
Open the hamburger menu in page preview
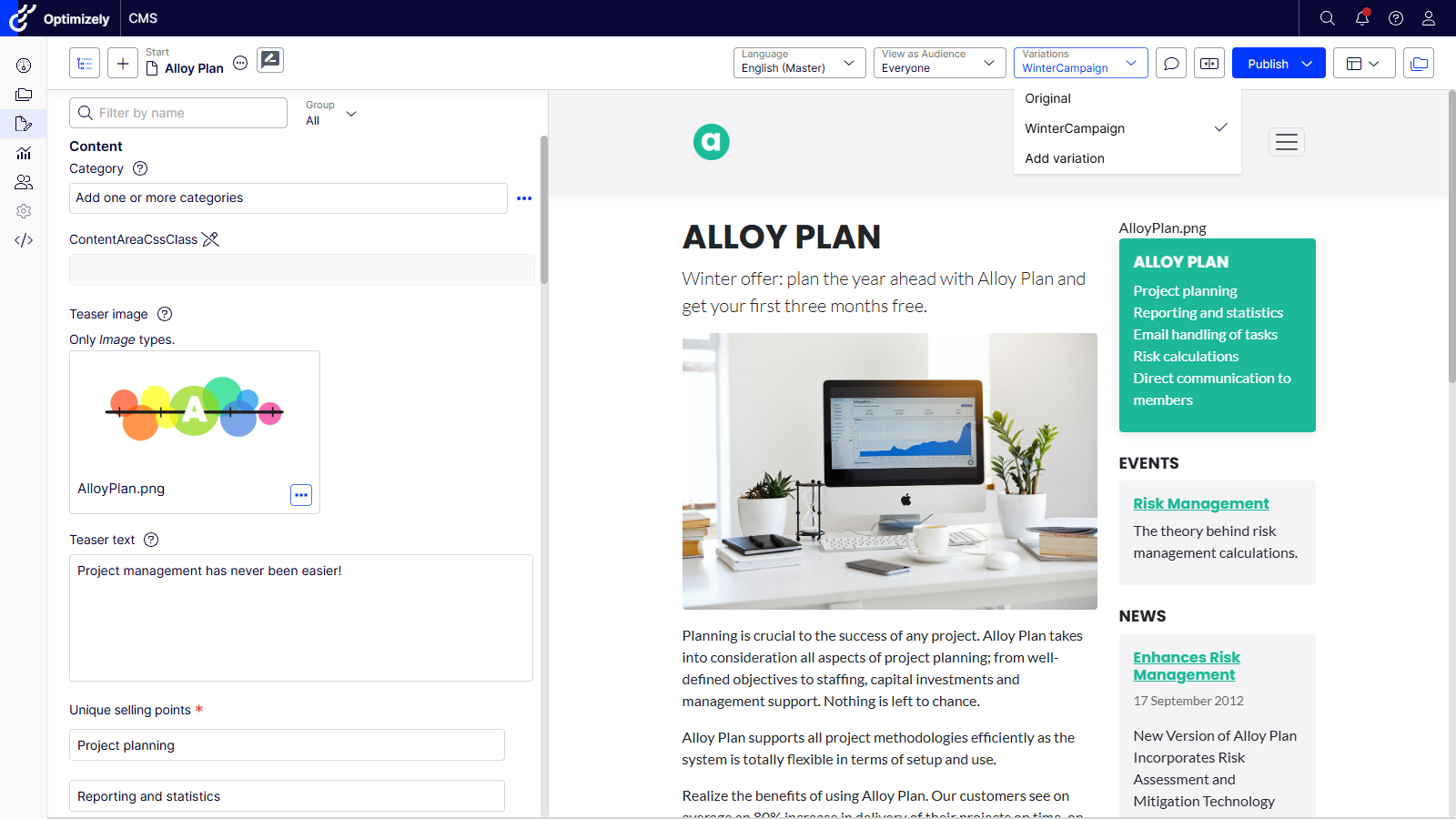tap(1287, 142)
